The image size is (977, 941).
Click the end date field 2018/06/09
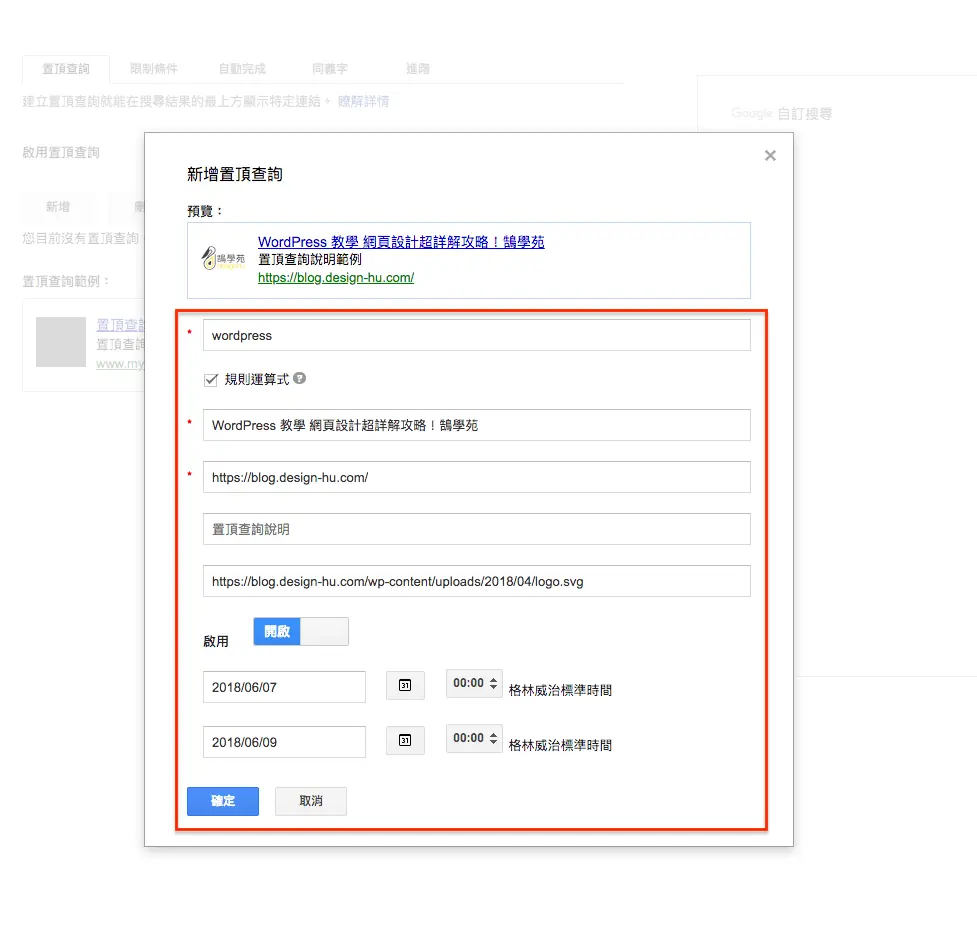click(284, 742)
